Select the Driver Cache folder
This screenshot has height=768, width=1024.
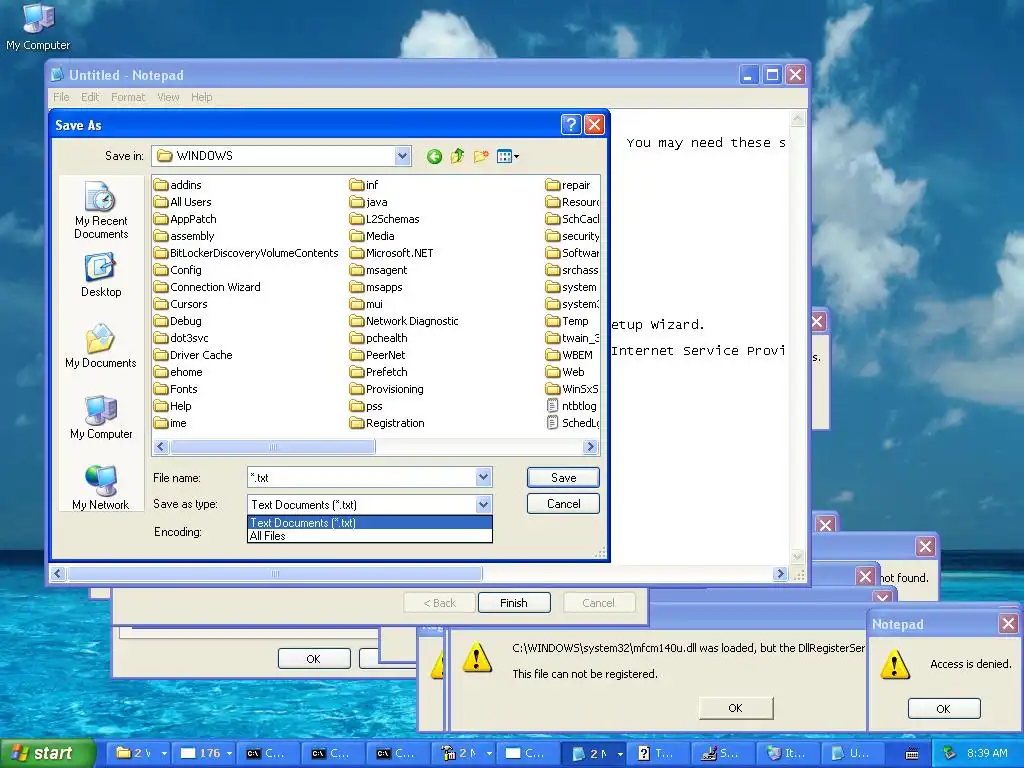193,355
